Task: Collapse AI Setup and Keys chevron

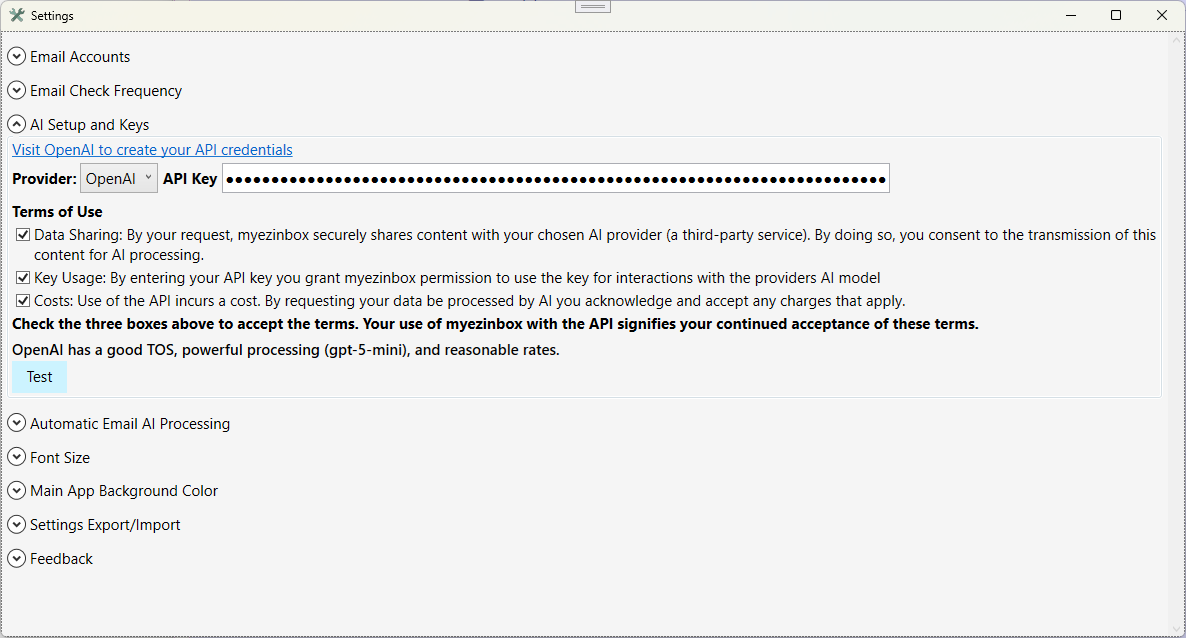Action: [x=17, y=124]
